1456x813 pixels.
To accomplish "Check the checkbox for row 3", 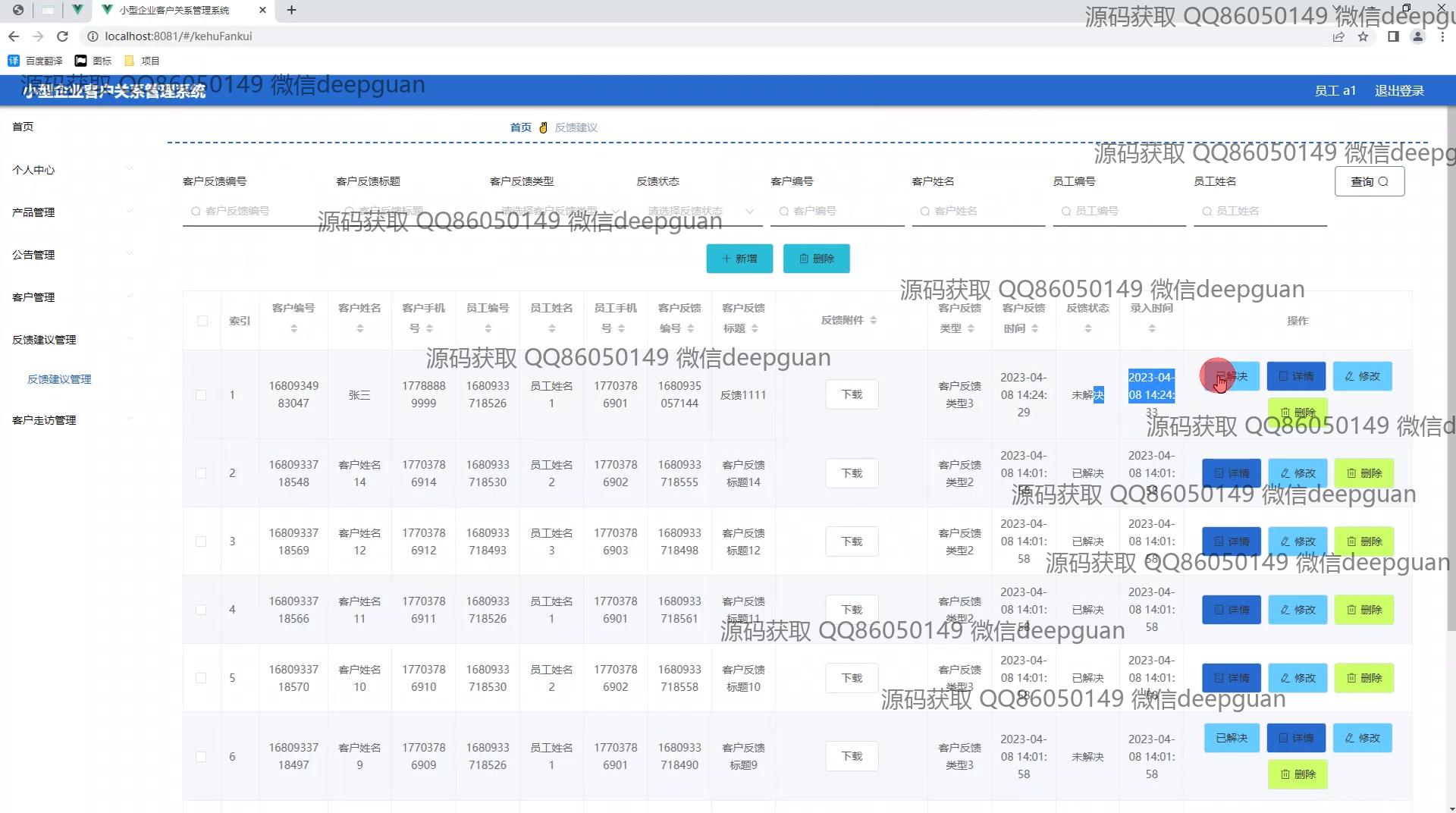I will (x=201, y=541).
